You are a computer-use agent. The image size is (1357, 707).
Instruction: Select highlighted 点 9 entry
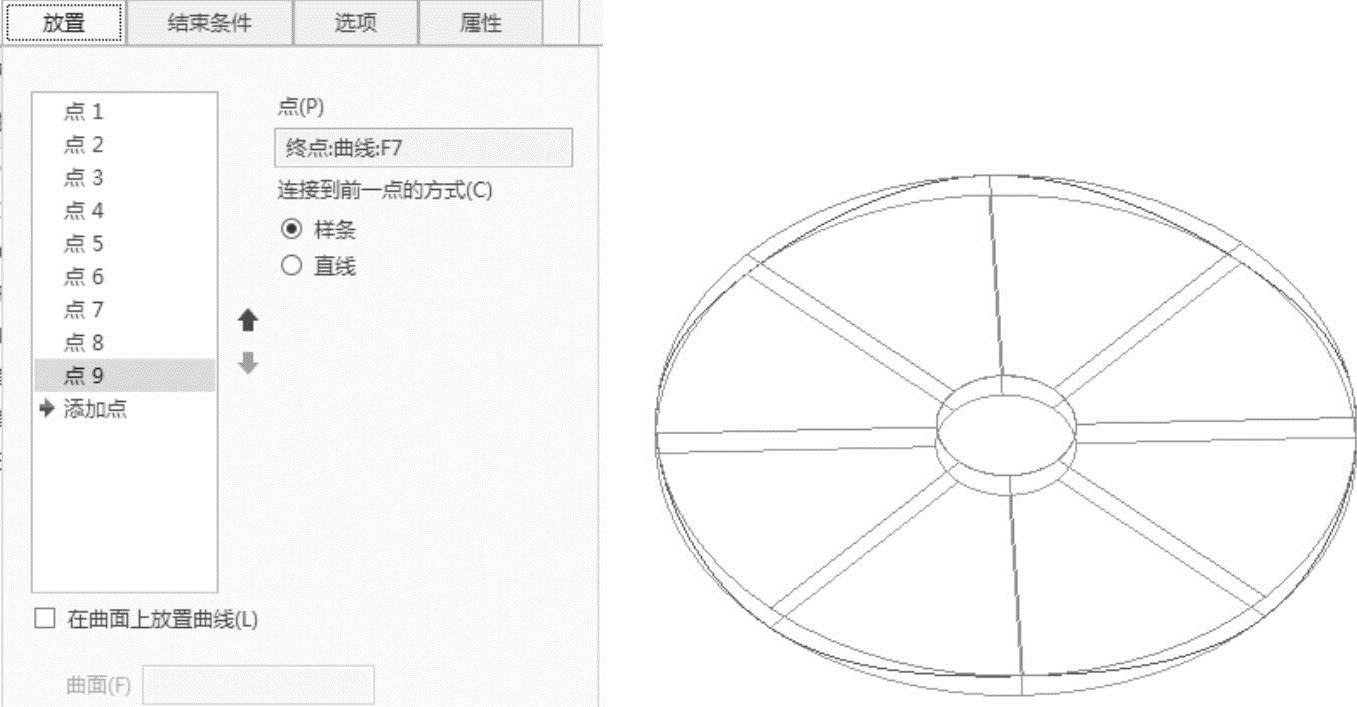pos(125,375)
